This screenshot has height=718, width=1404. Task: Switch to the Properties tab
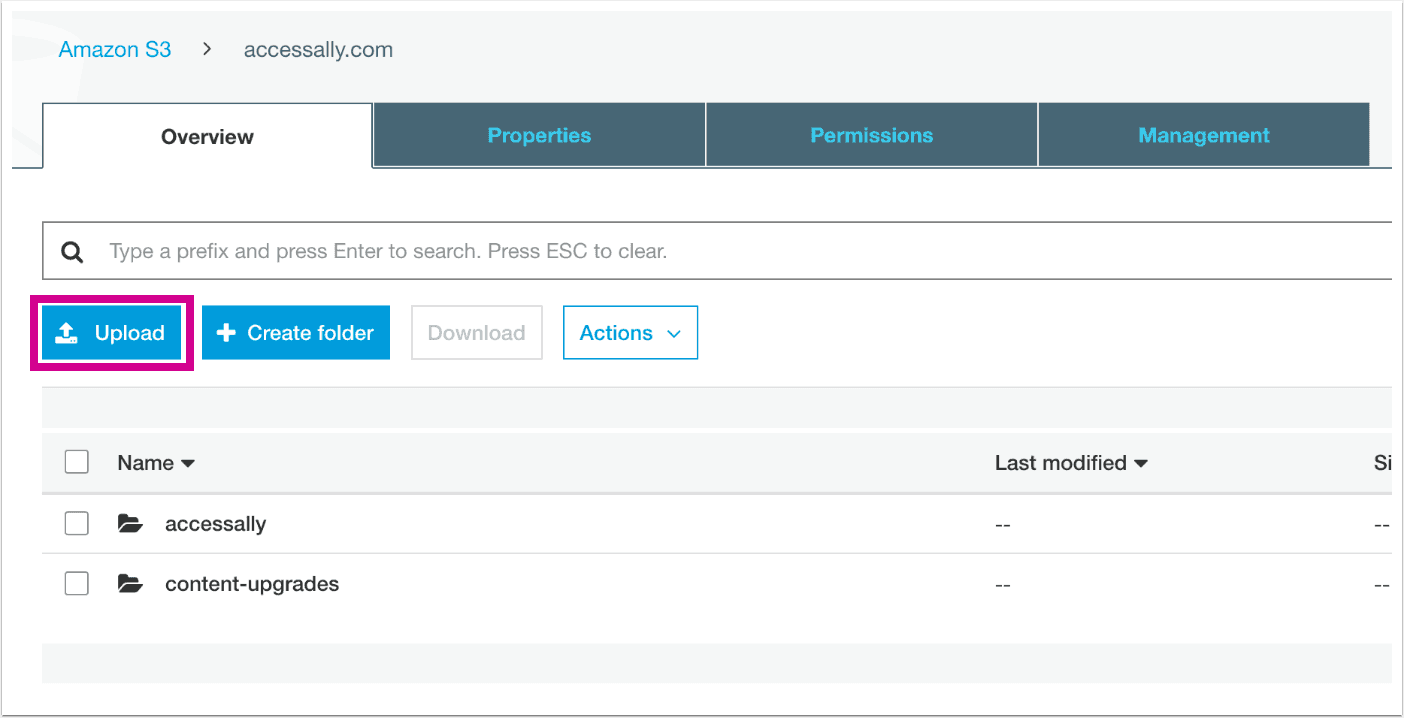tap(539, 135)
